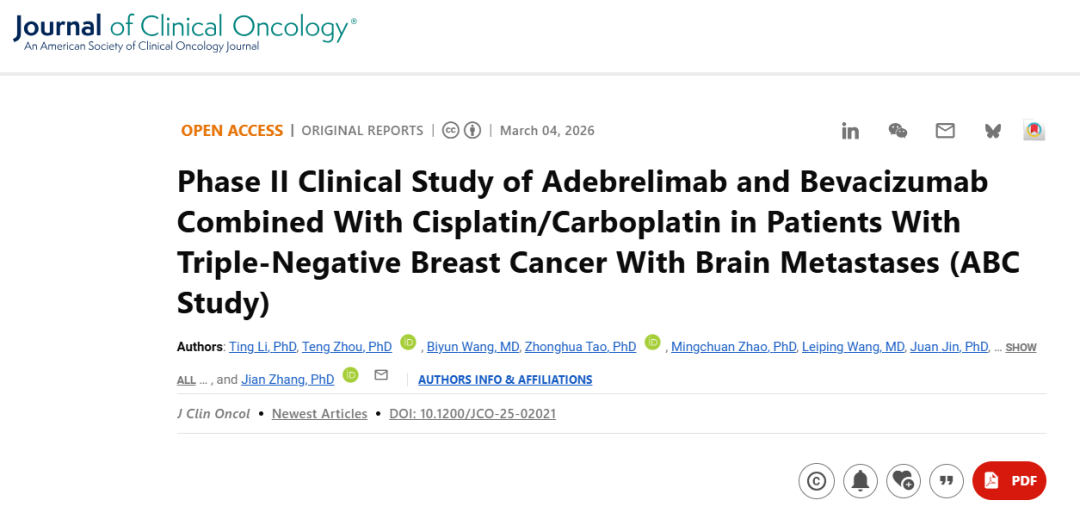Click the cite quotation-mark icon
This screenshot has width=1080, height=525.
coord(946,481)
